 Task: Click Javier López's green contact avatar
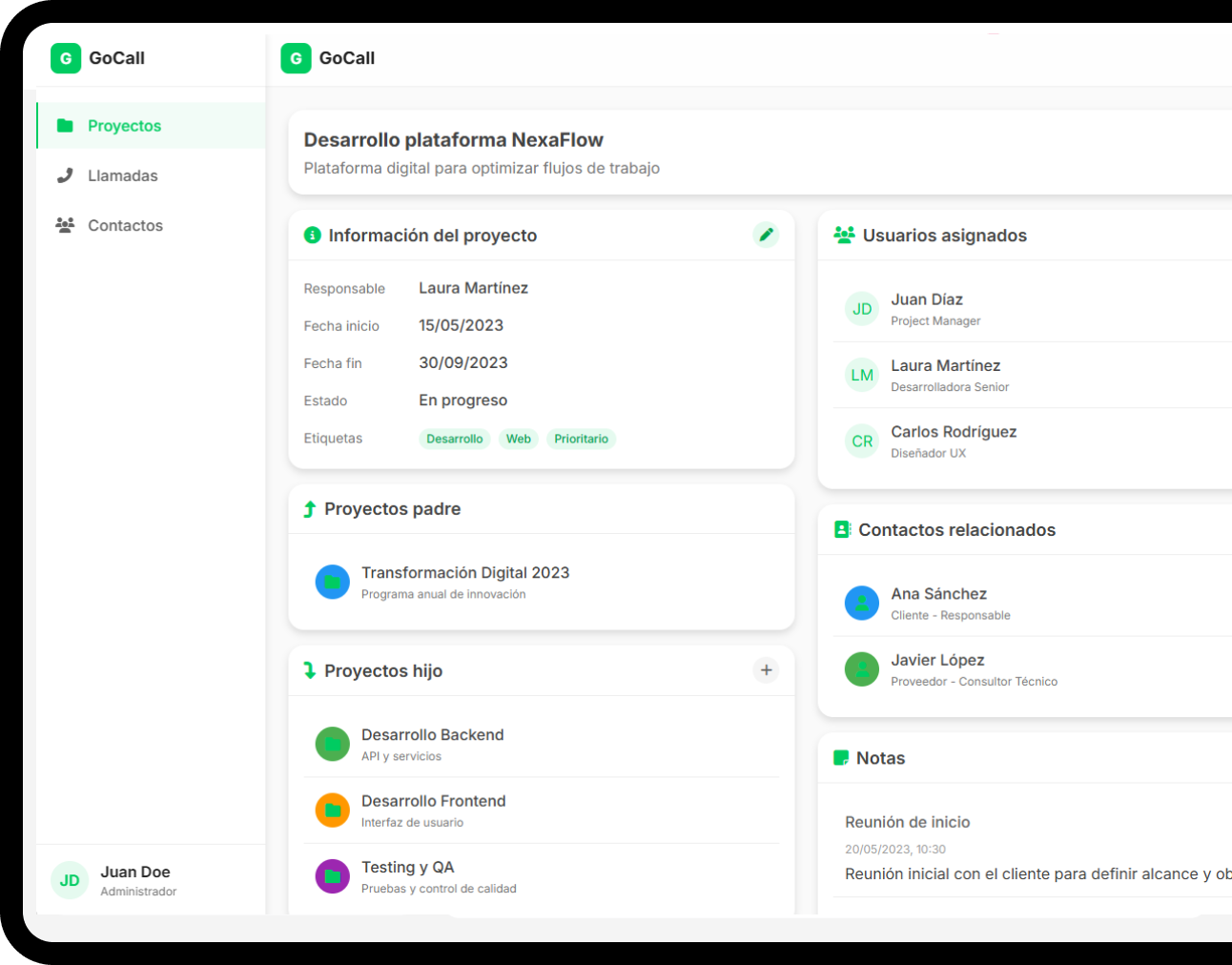click(x=862, y=669)
